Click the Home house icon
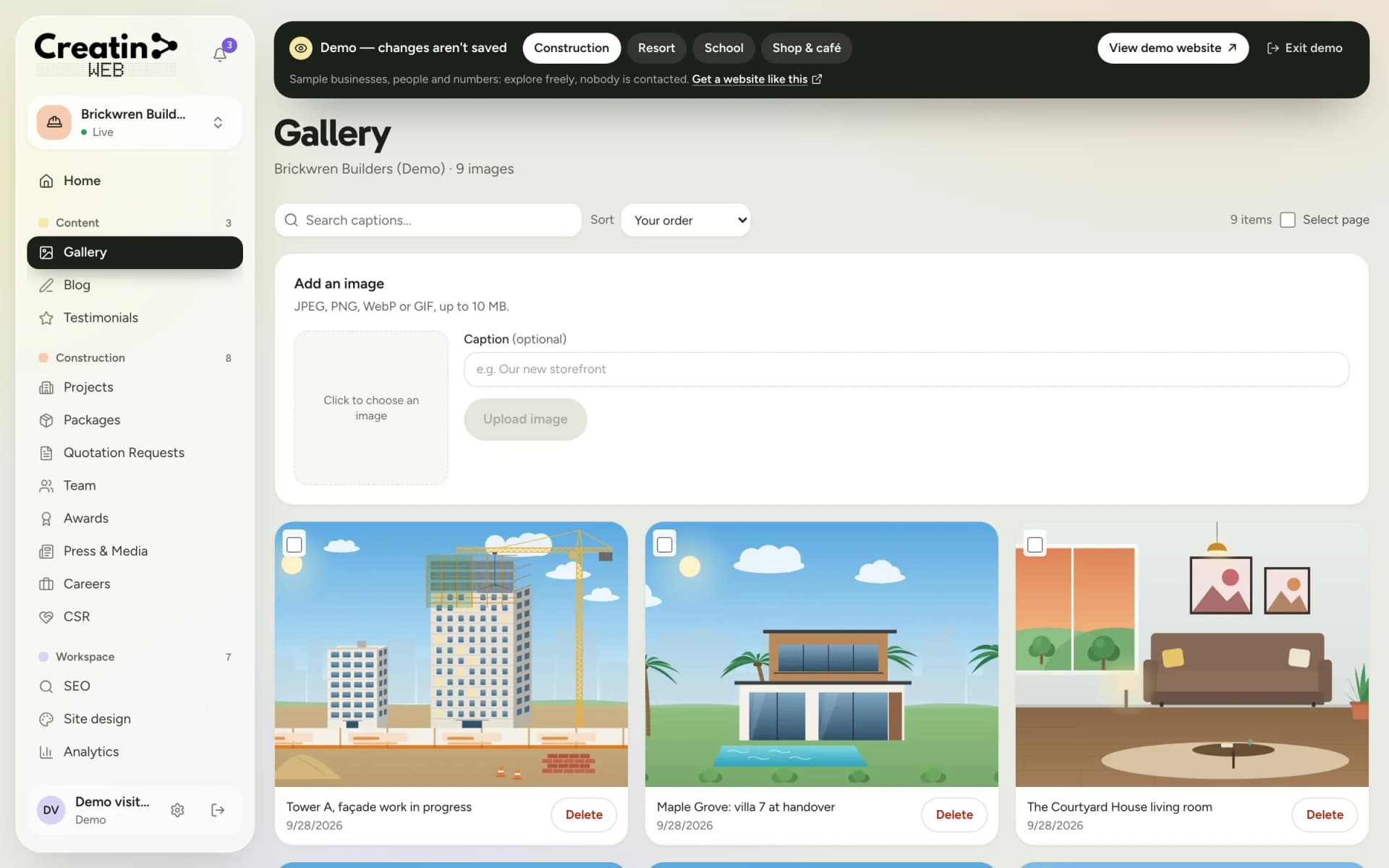The width and height of the screenshot is (1389, 868). [46, 181]
